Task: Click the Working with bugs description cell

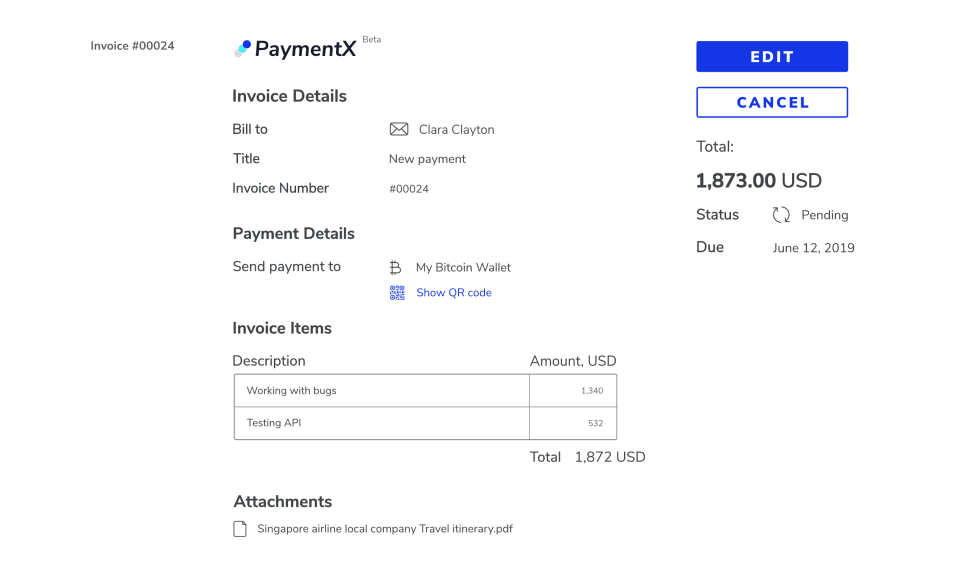Action: [x=381, y=391]
